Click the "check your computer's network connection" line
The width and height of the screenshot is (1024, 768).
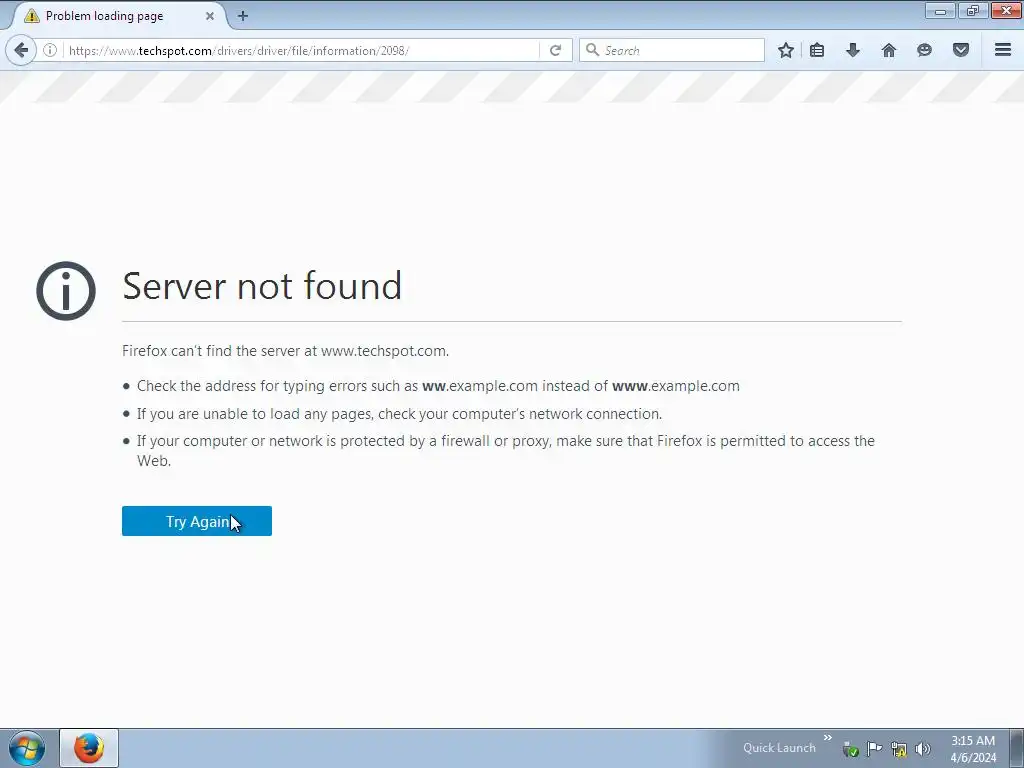click(x=400, y=414)
